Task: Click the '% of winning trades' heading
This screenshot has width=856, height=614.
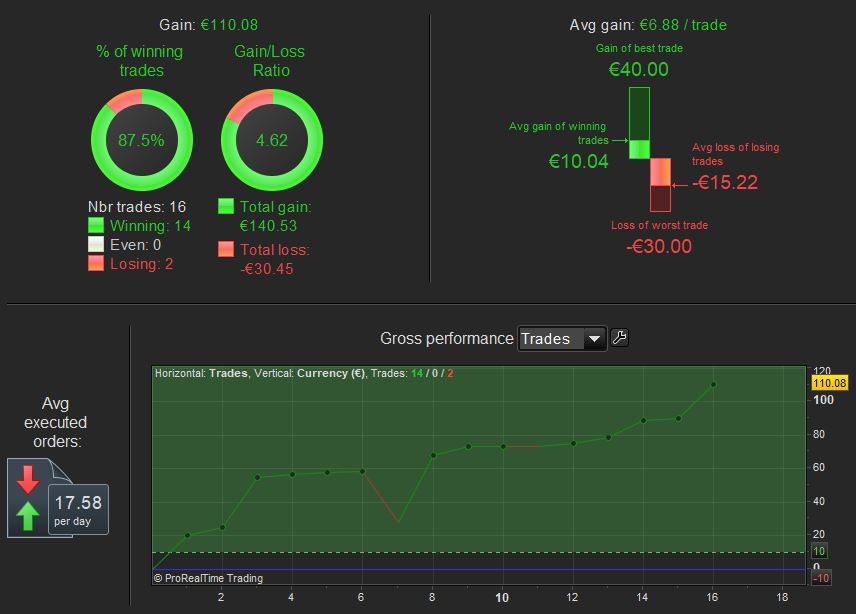Action: [140, 61]
